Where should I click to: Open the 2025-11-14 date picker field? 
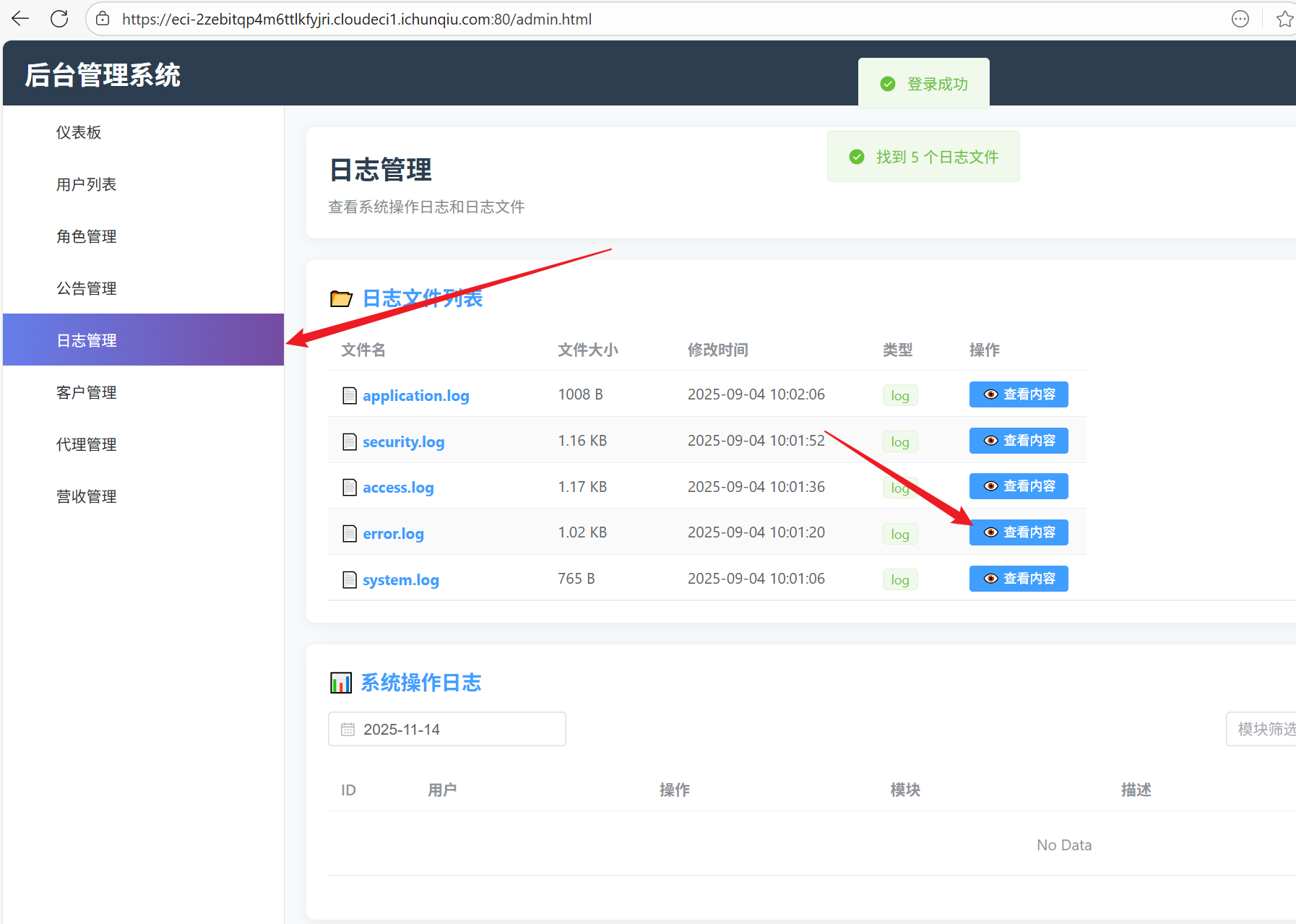(x=446, y=729)
